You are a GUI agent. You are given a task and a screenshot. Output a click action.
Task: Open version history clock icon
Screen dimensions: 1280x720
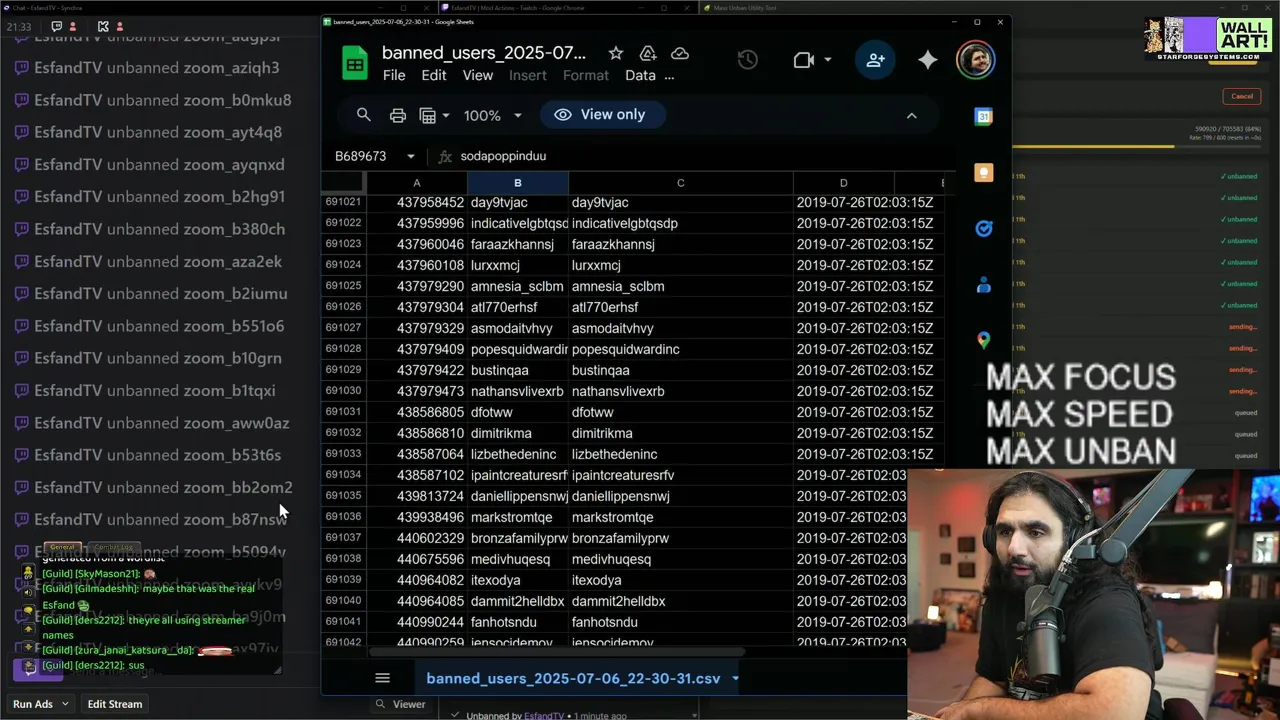tap(747, 60)
